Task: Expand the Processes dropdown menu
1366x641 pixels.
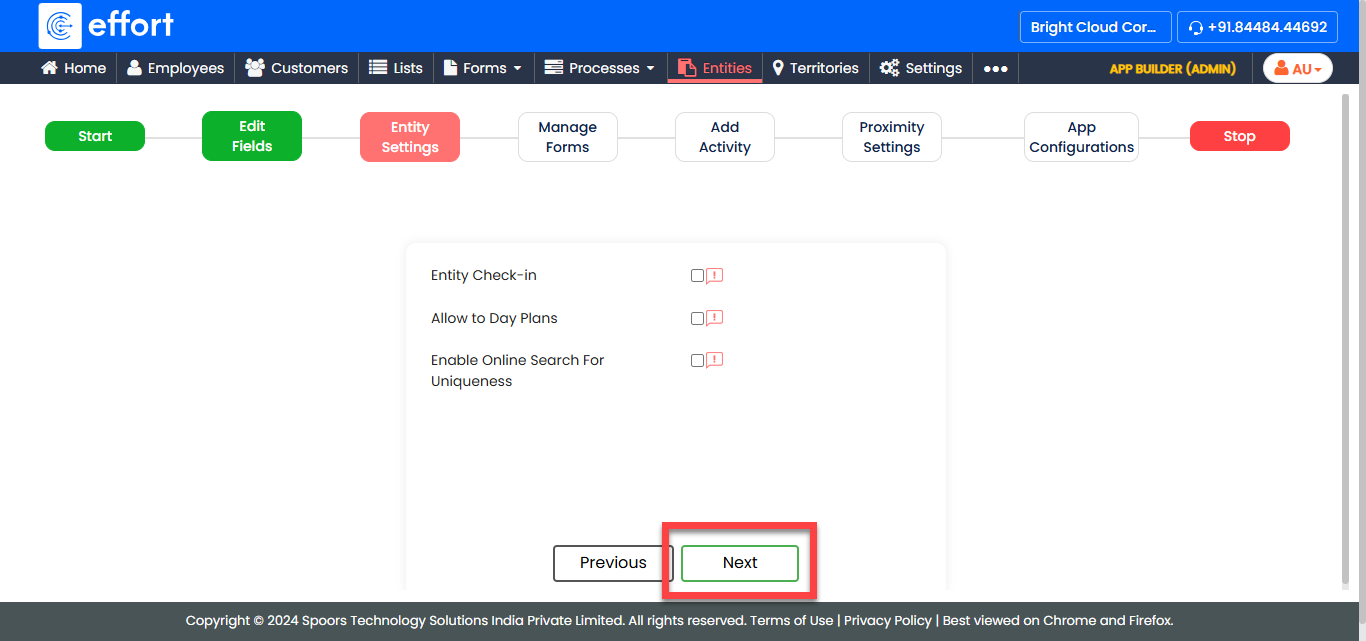Action: 599,68
